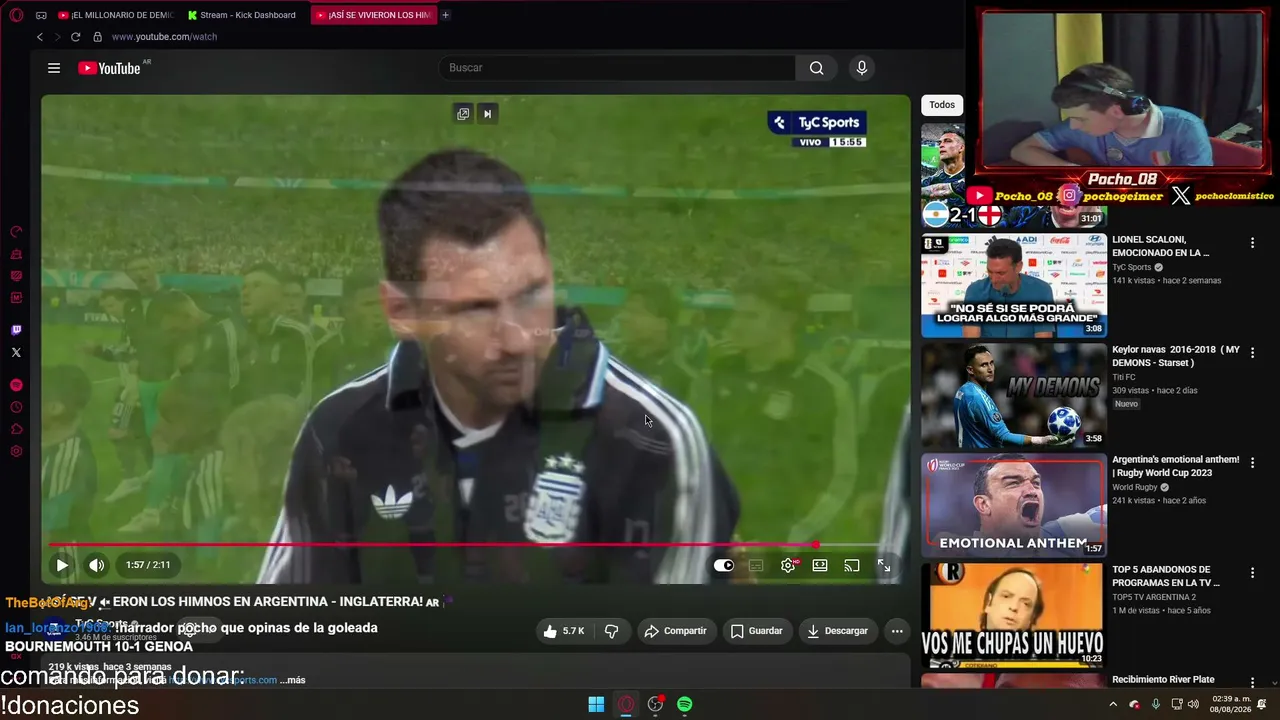The width and height of the screenshot is (1280, 720).
Task: Open Spotify from the taskbar
Action: pyautogui.click(x=685, y=704)
